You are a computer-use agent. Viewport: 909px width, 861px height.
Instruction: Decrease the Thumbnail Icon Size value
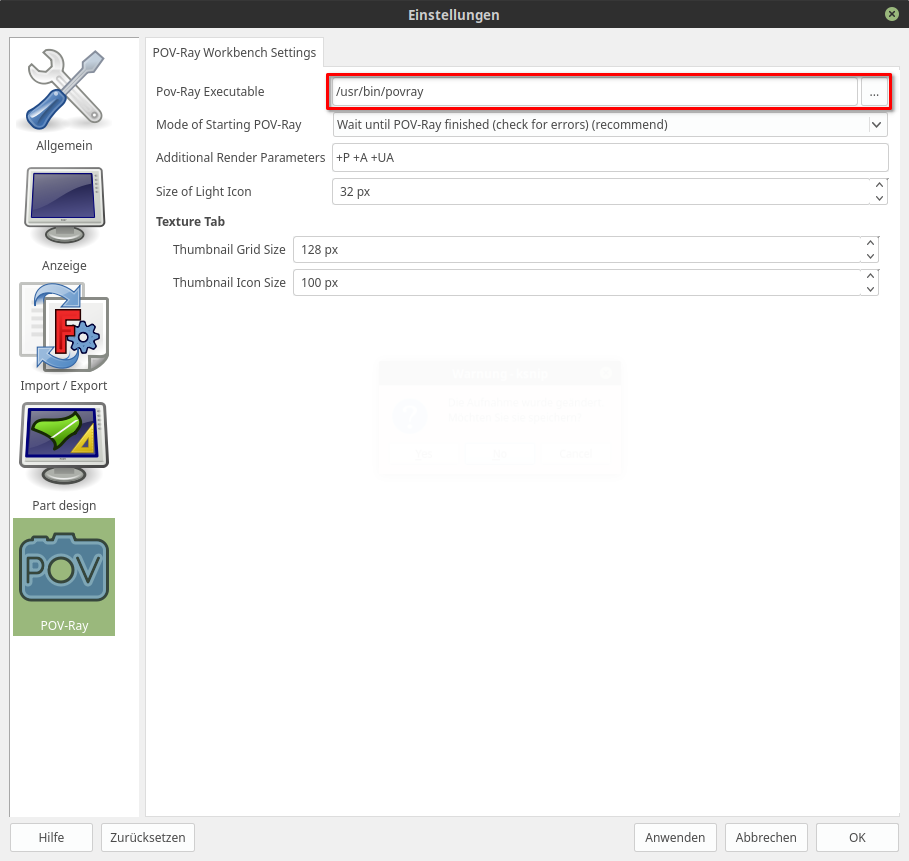870,289
